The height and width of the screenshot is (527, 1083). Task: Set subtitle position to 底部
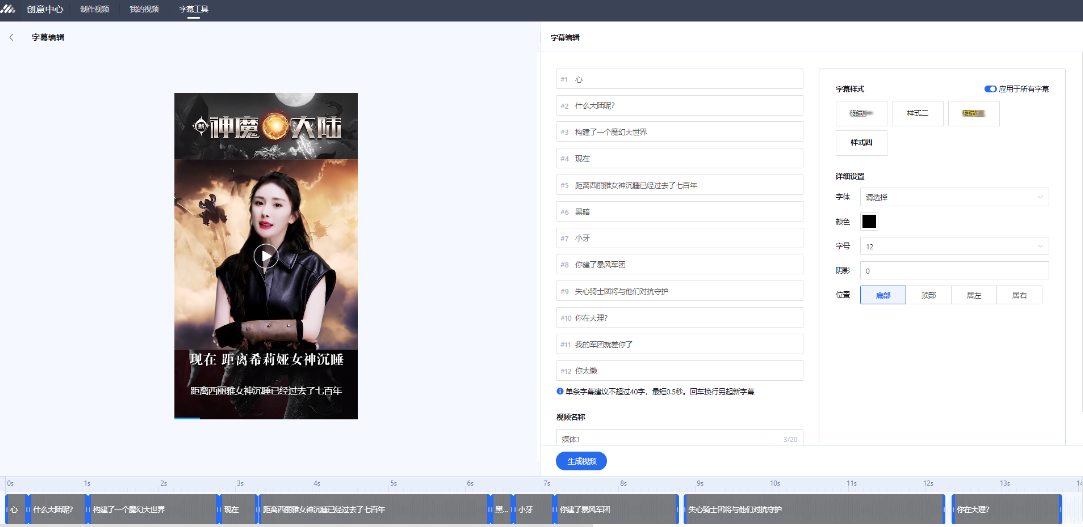pyautogui.click(x=883, y=295)
